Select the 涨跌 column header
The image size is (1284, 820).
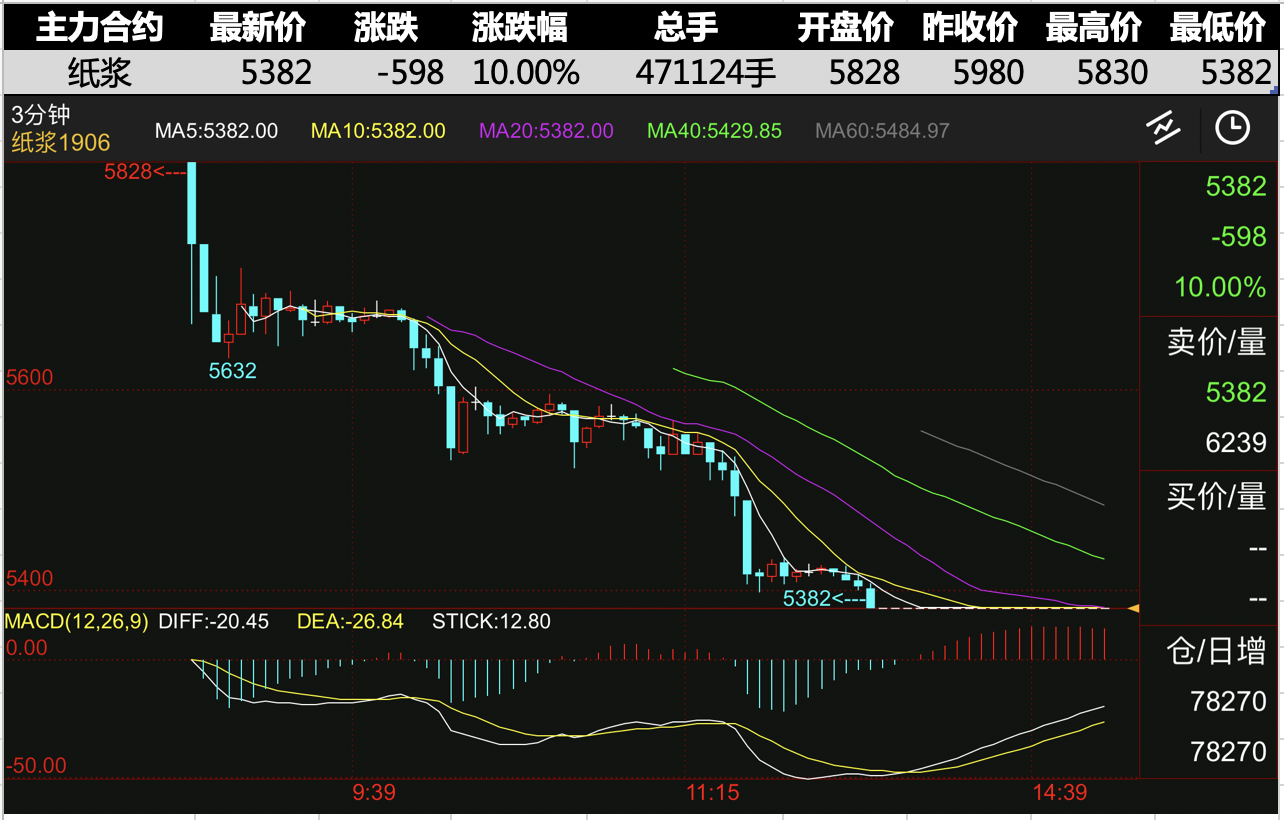point(386,28)
